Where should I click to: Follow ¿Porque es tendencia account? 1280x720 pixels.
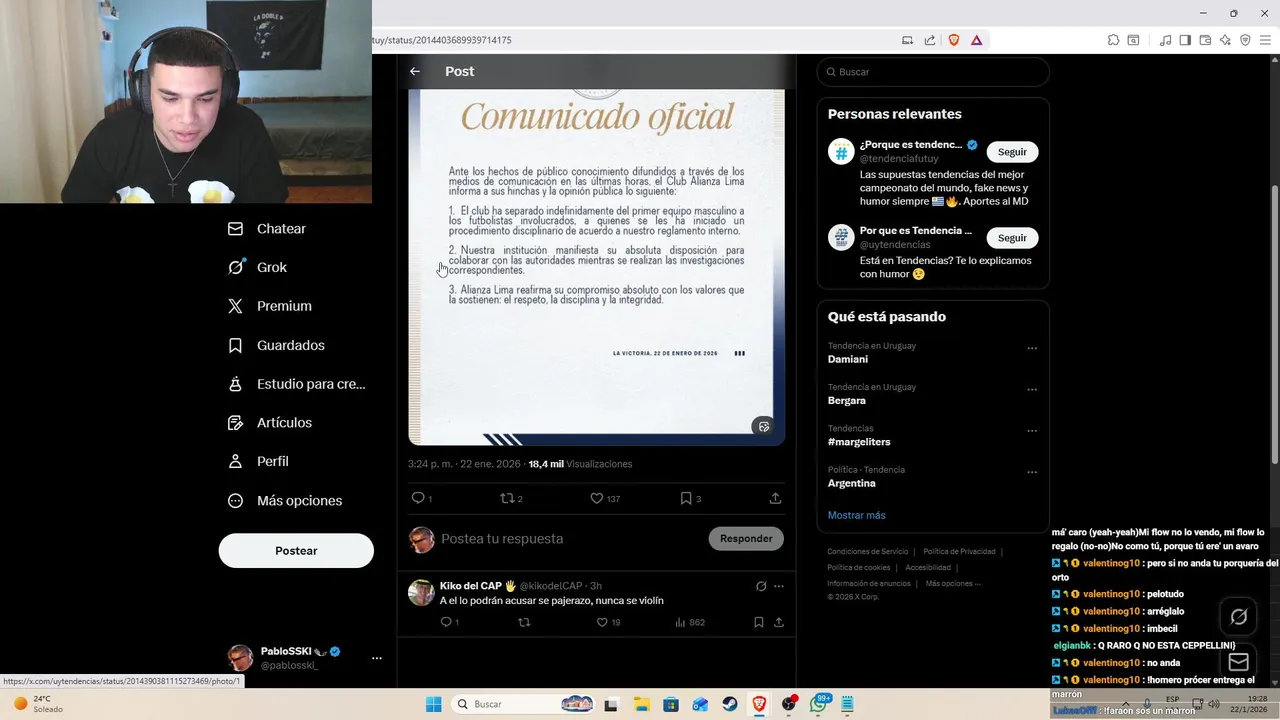(x=1012, y=152)
